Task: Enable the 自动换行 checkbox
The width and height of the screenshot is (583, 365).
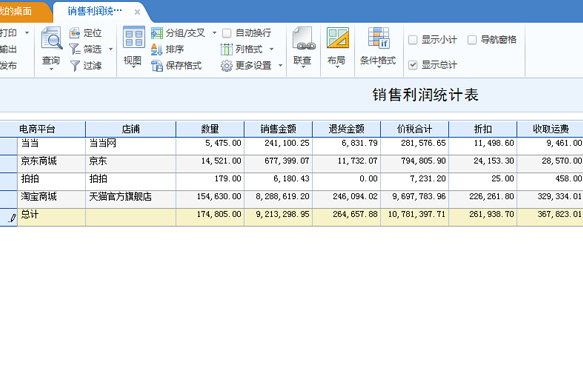Action: [227, 33]
